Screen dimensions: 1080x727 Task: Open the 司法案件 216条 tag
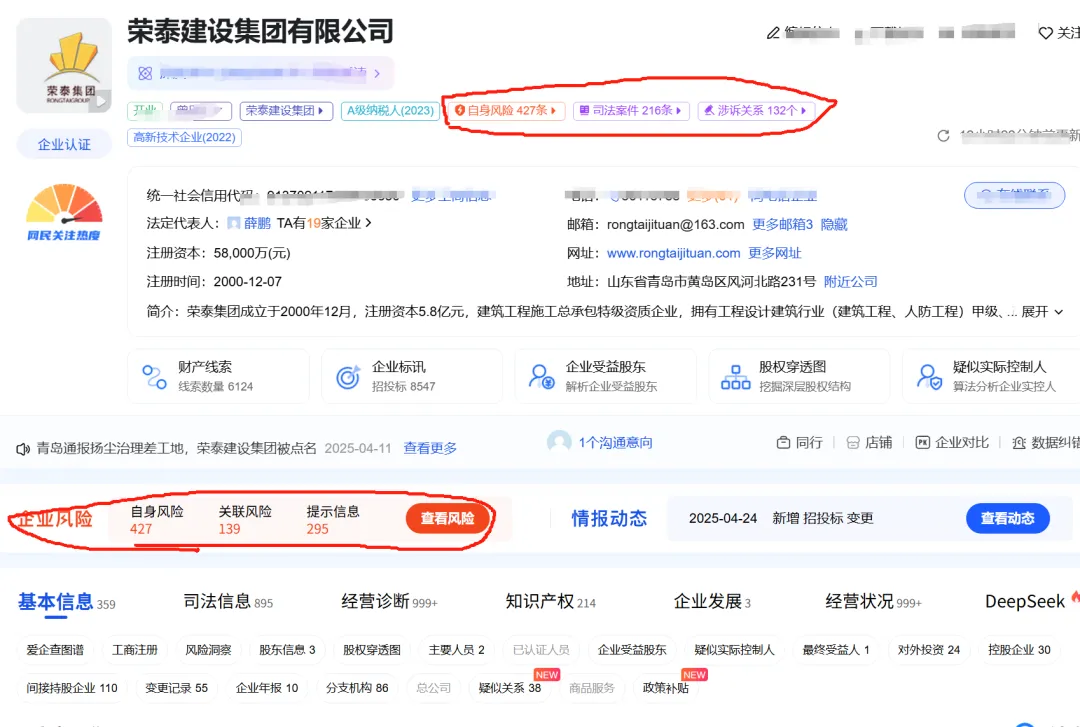tap(631, 110)
